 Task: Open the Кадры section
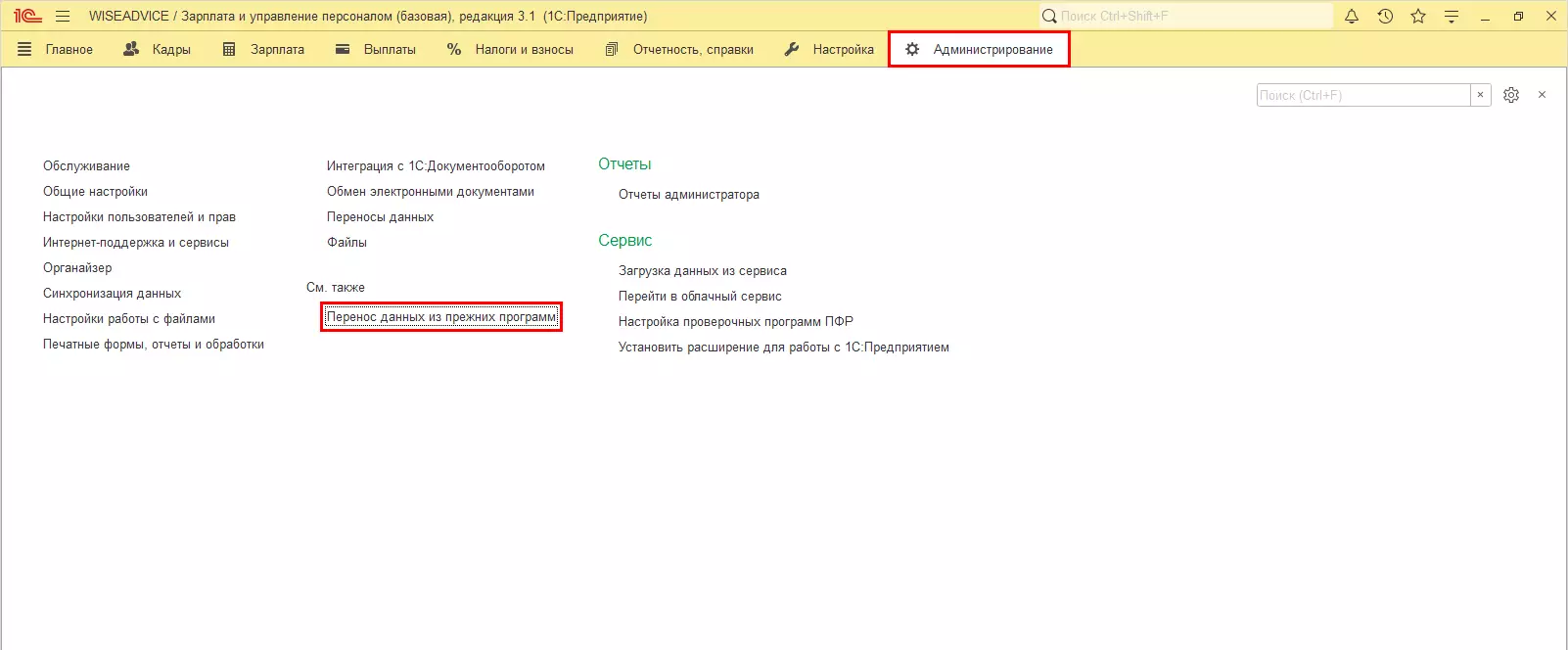coord(157,49)
